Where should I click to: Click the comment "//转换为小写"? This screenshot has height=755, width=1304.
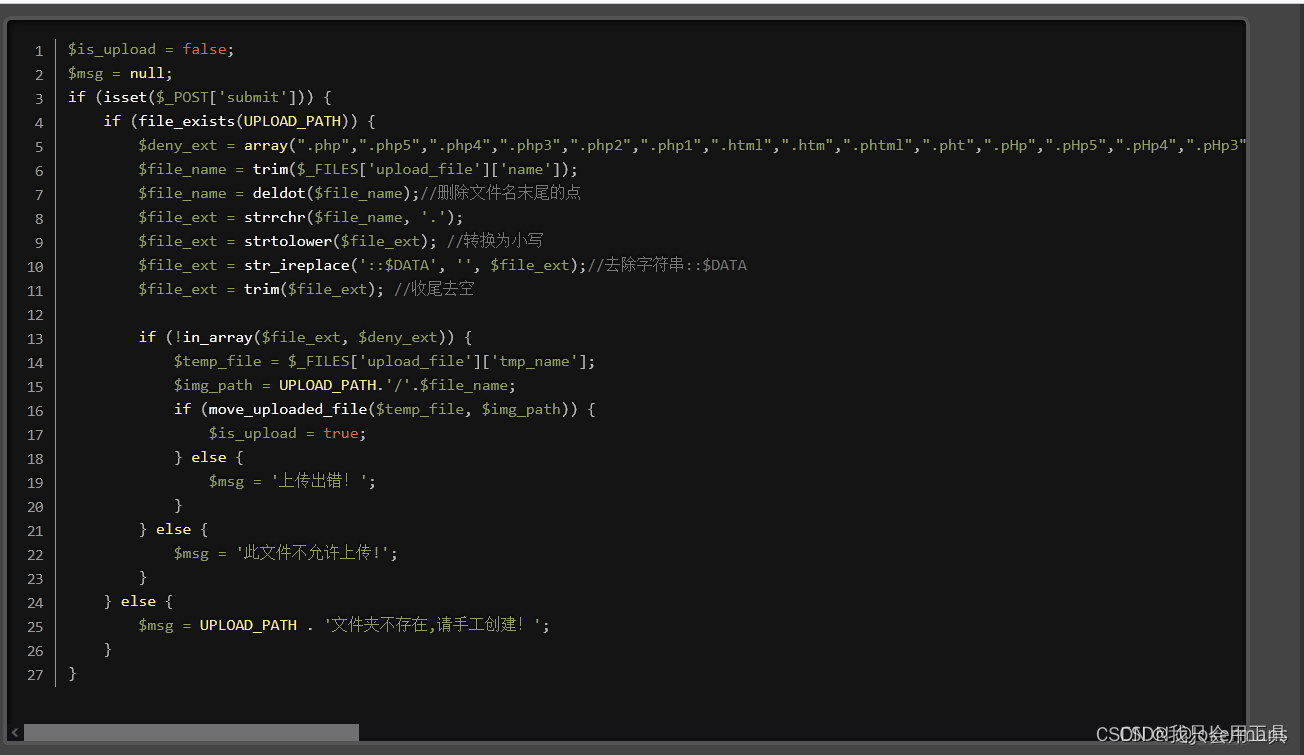coord(495,241)
